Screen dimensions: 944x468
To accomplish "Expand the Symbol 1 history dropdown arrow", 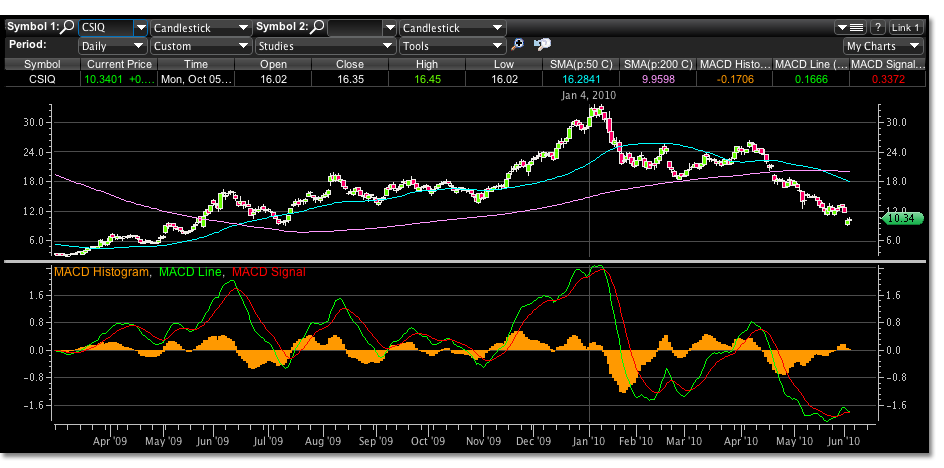I will pos(139,28).
